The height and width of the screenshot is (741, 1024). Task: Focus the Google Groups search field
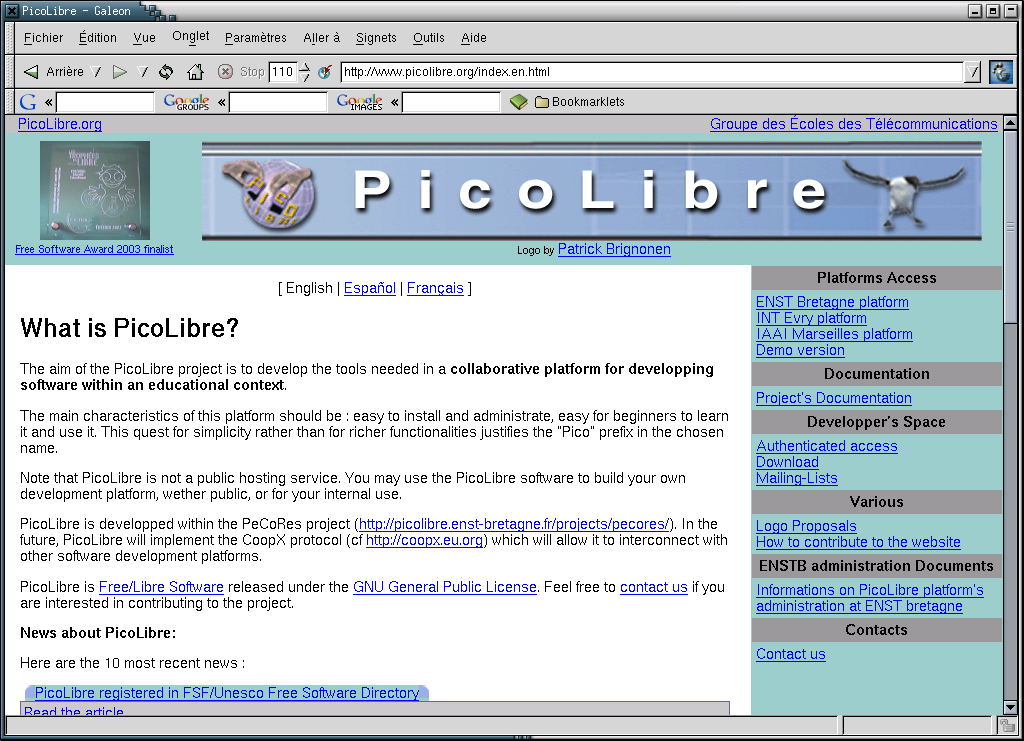pos(278,102)
